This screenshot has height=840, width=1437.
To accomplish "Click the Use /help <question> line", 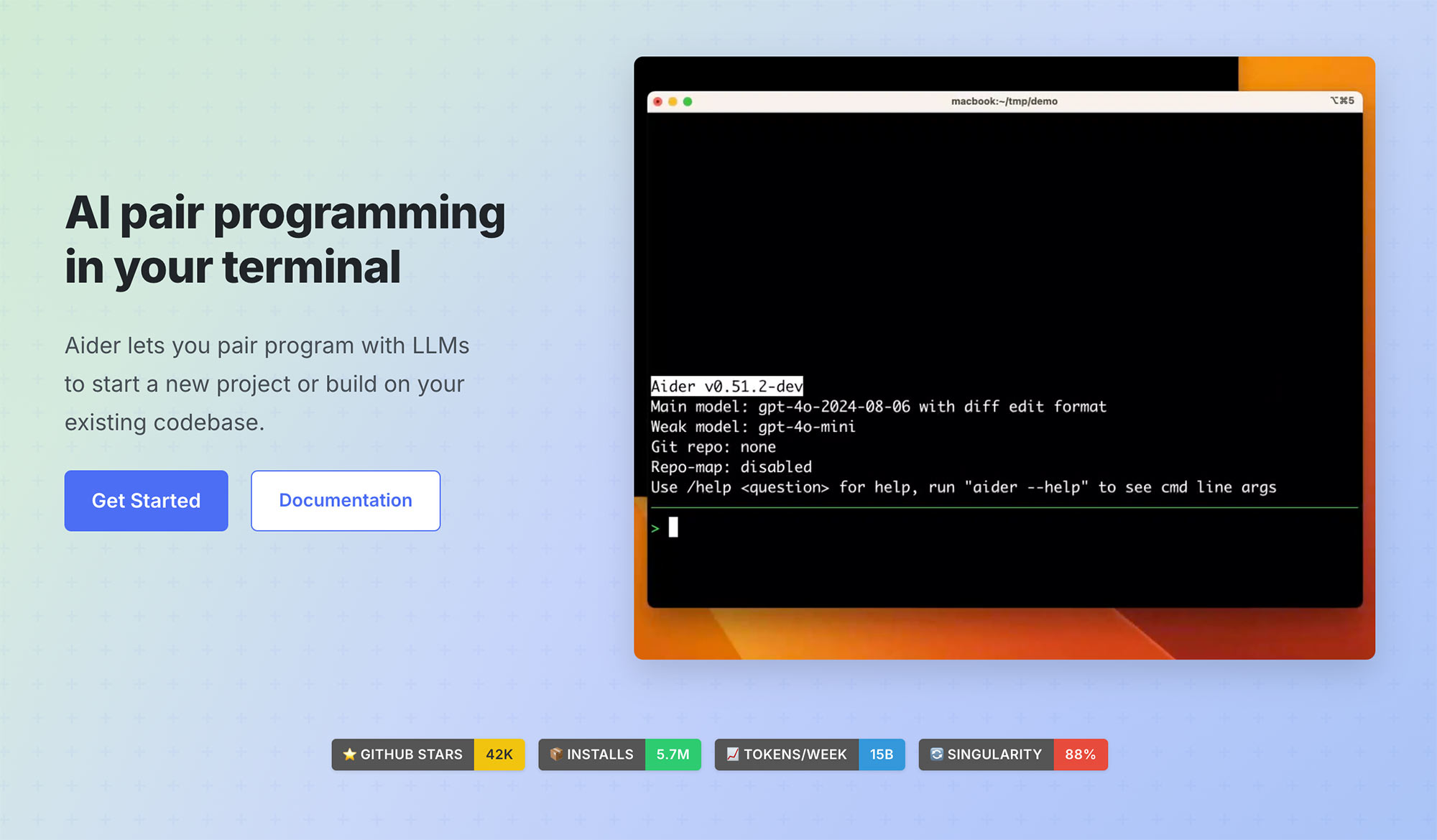I will coord(964,487).
